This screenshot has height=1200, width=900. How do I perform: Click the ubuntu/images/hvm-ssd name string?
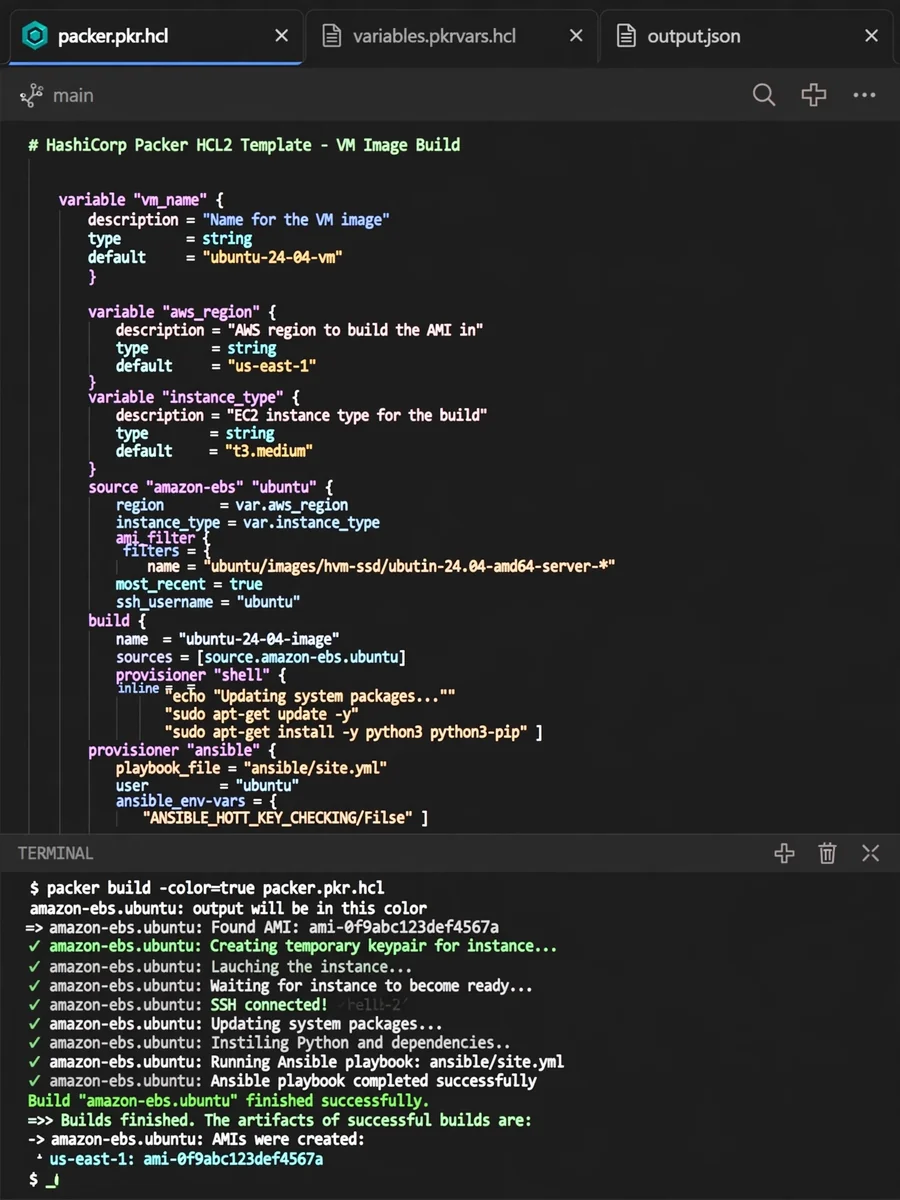click(x=409, y=566)
